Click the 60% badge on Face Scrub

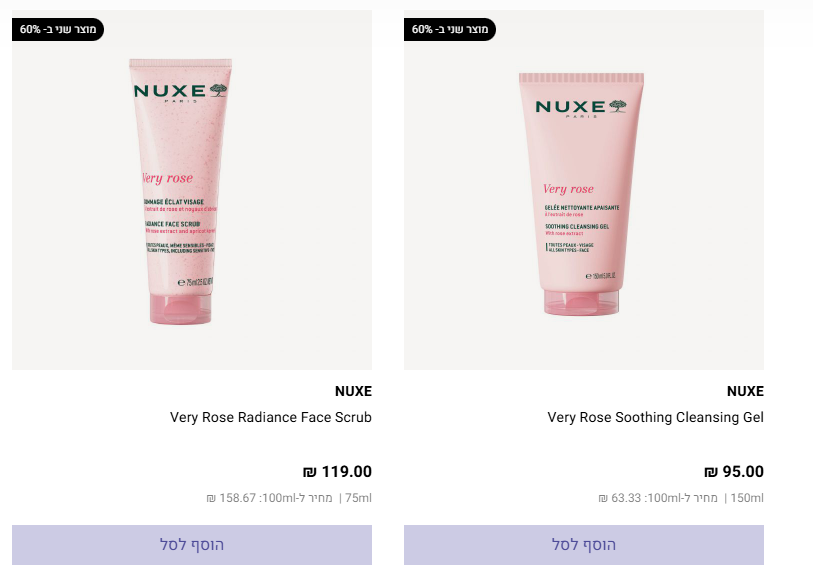[x=58, y=30]
